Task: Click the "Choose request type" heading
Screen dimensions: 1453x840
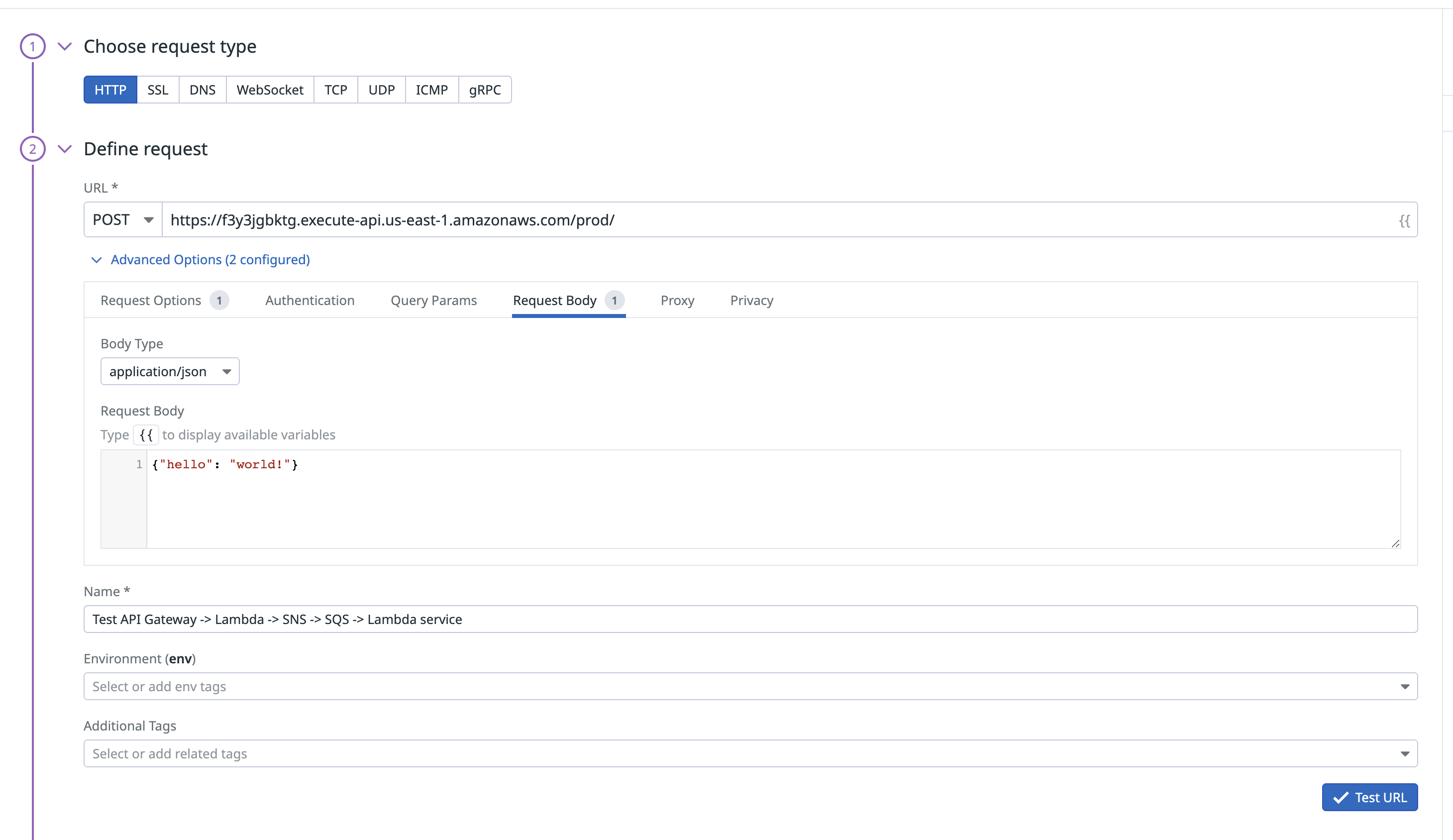Action: pyautogui.click(x=170, y=46)
